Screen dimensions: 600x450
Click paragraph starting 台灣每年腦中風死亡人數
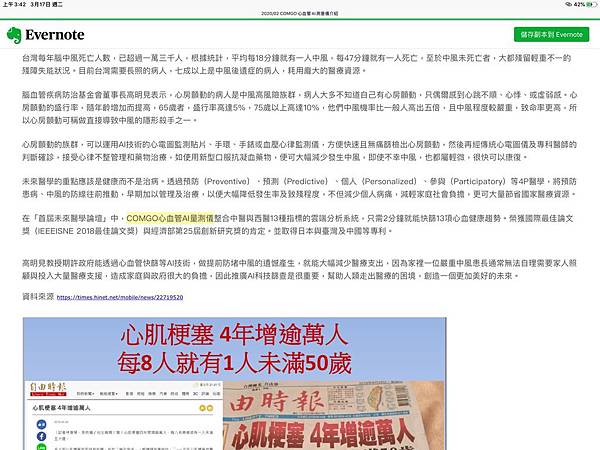[x=297, y=64]
